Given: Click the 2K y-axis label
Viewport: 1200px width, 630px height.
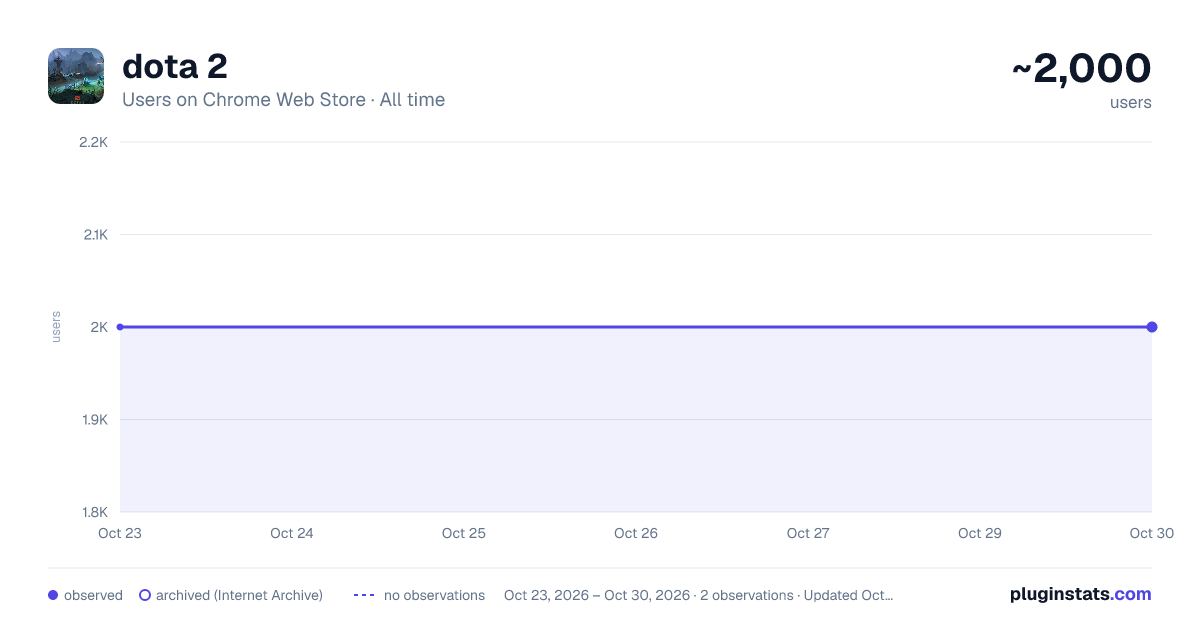Looking at the screenshot, I should pos(99,327).
